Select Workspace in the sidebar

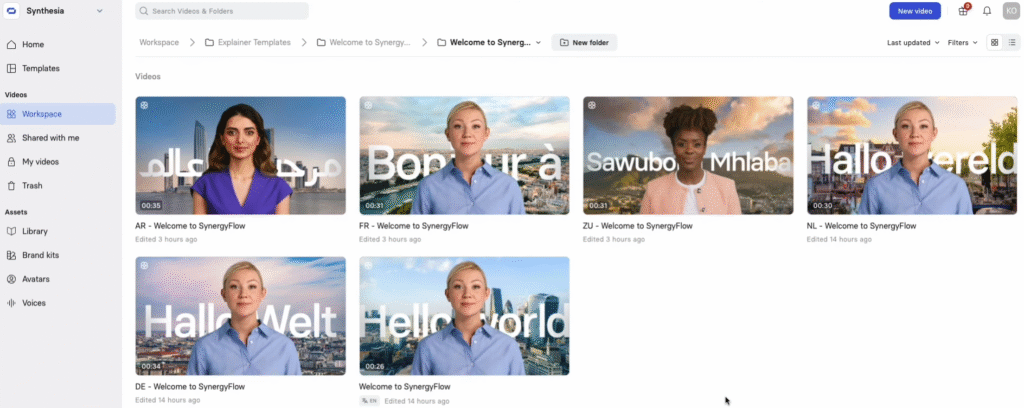(59, 114)
